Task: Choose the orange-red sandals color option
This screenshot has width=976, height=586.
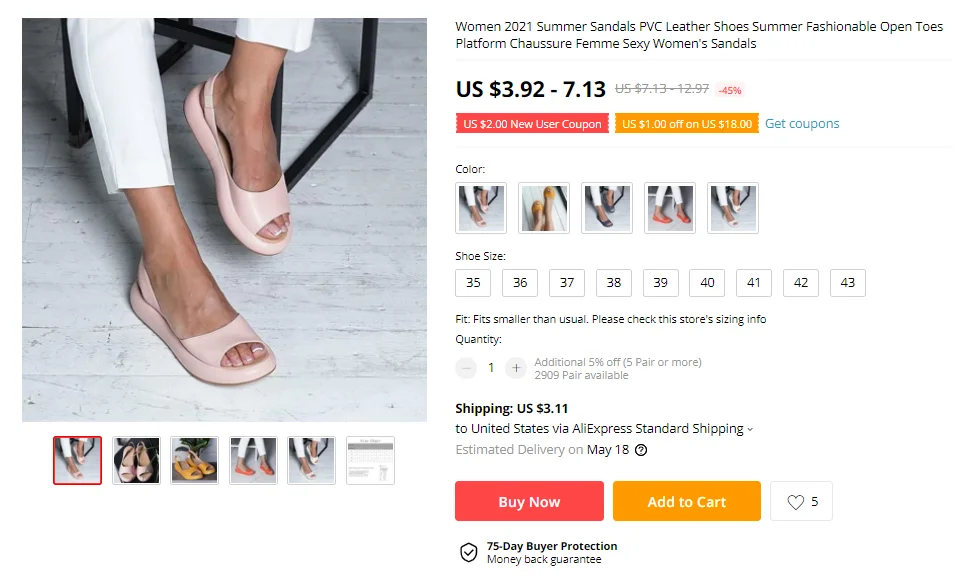Action: tap(670, 208)
